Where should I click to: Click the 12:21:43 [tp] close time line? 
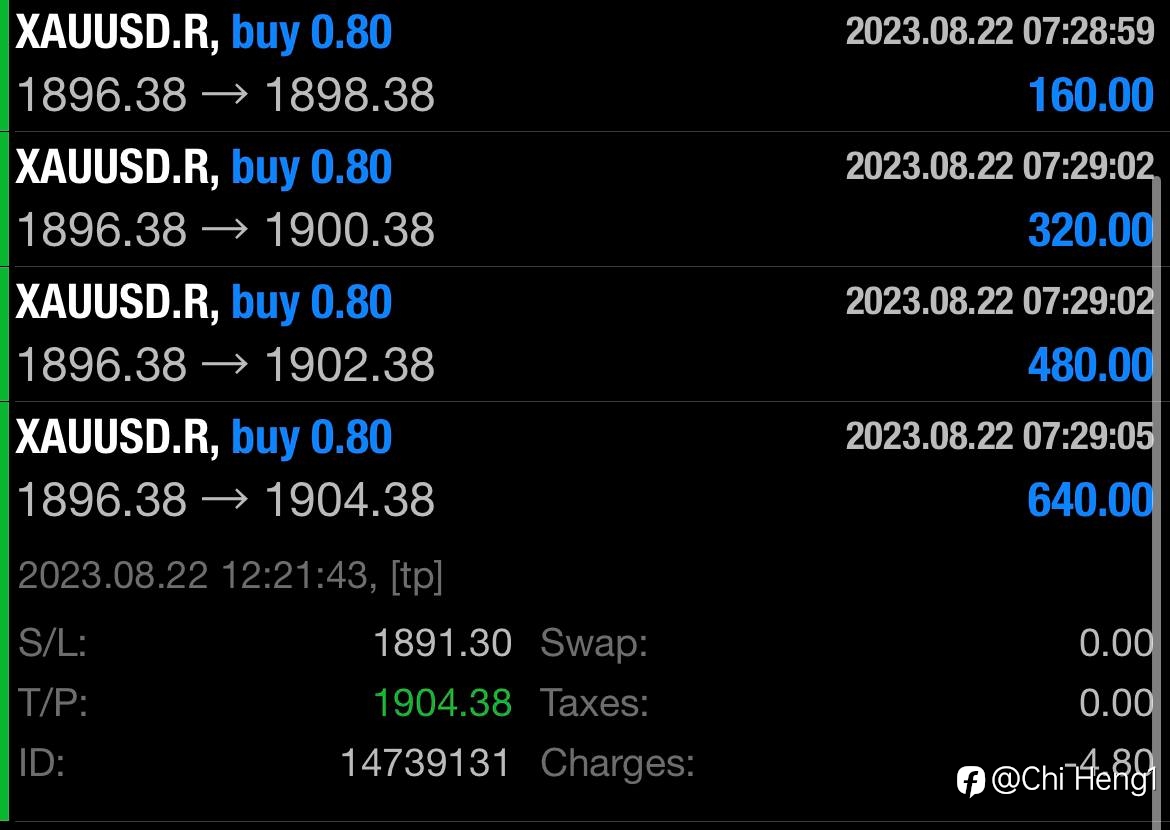pyautogui.click(x=230, y=576)
